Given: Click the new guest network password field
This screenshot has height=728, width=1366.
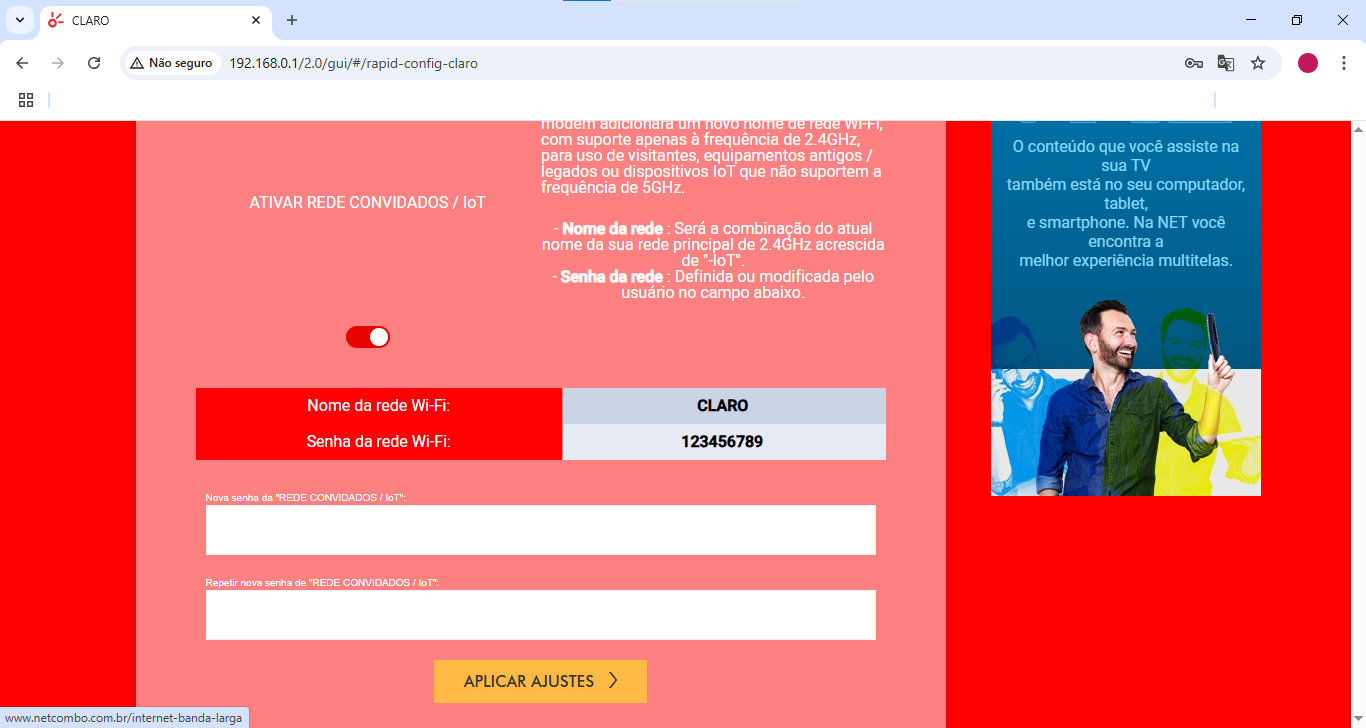Looking at the screenshot, I should pos(541,530).
